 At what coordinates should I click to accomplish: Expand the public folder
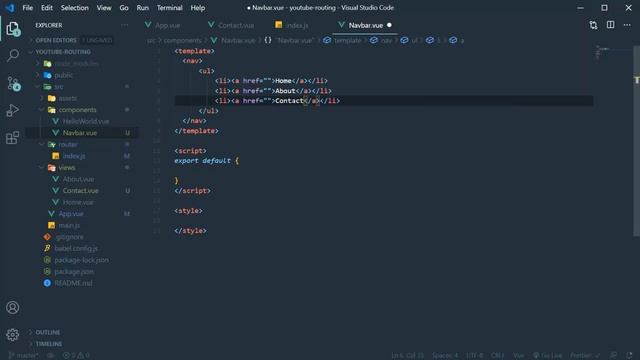pos(63,75)
